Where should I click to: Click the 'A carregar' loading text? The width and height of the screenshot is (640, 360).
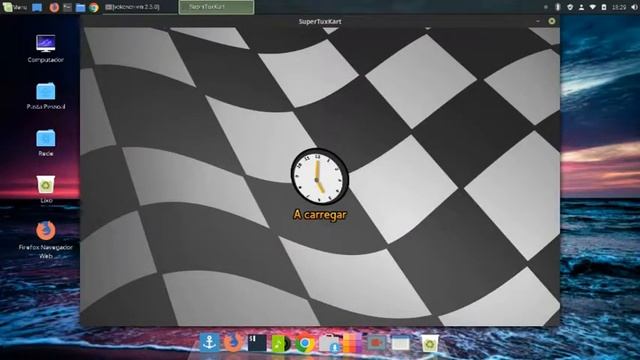(320, 215)
